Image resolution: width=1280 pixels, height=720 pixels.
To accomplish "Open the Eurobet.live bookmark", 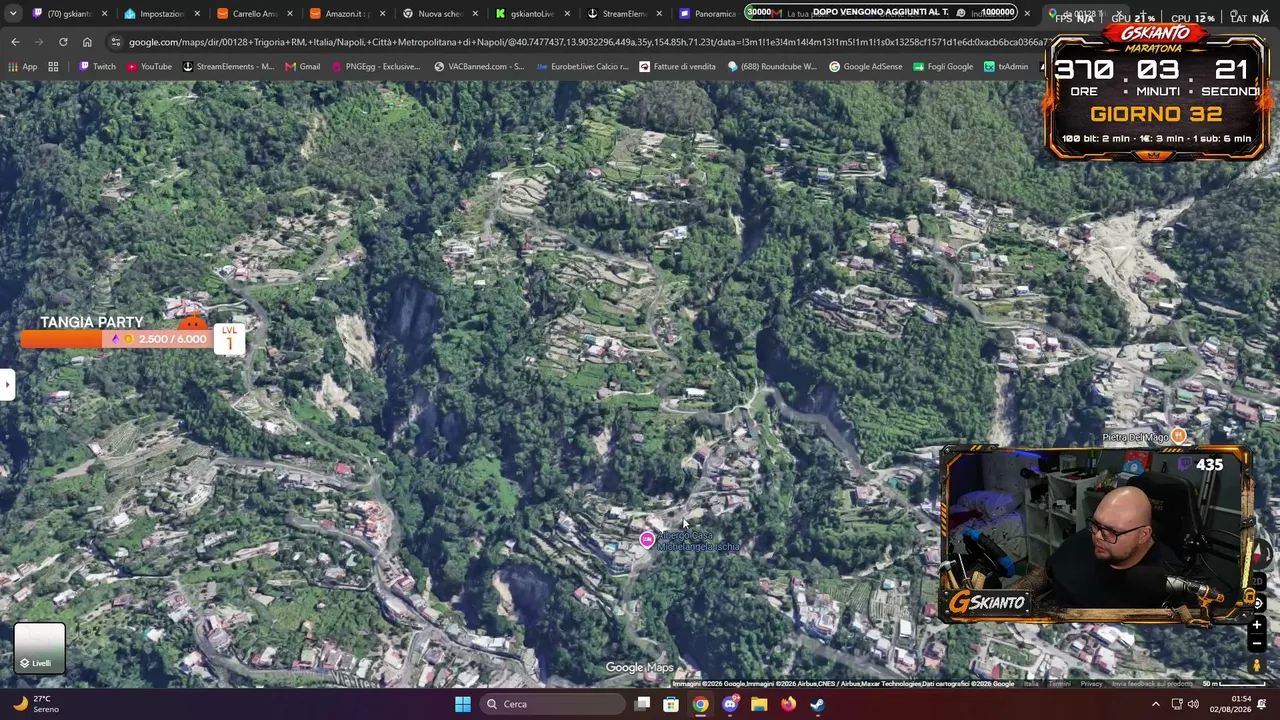I will (582, 67).
